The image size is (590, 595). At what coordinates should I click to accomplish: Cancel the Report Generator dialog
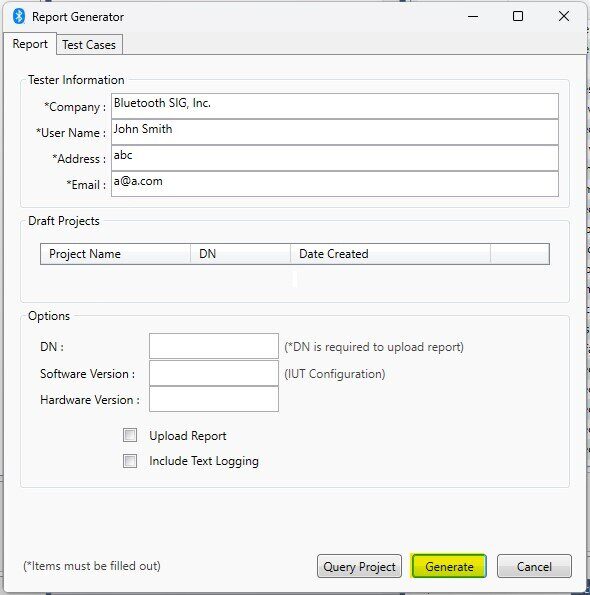click(x=534, y=566)
